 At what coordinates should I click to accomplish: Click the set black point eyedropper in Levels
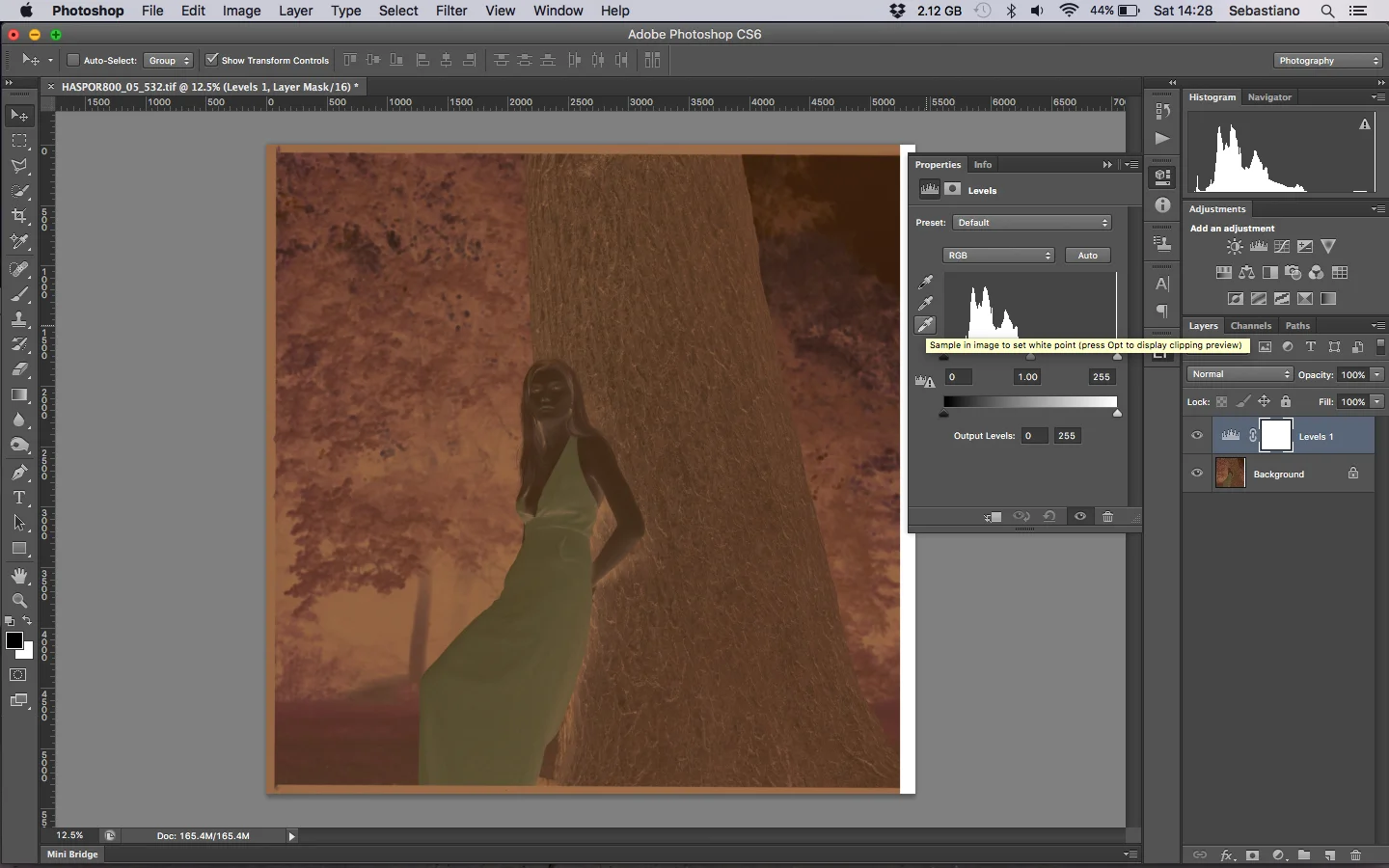coord(925,283)
